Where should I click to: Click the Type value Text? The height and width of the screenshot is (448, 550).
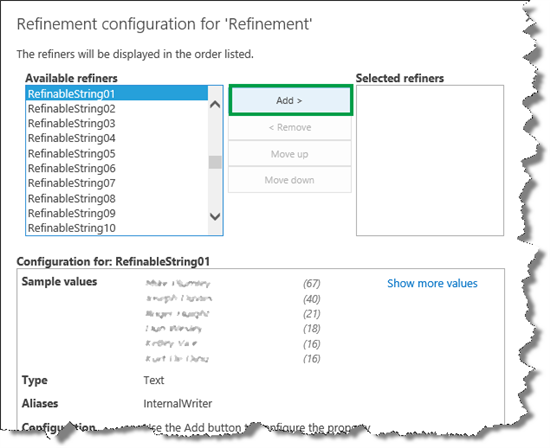point(154,380)
